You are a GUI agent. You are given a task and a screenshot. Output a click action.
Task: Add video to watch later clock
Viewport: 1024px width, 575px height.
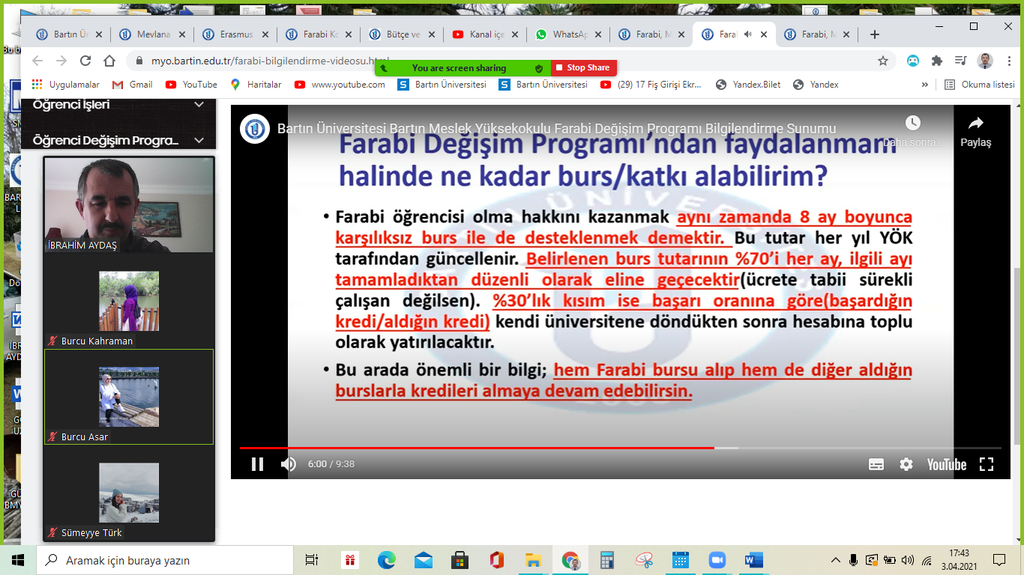[912, 123]
